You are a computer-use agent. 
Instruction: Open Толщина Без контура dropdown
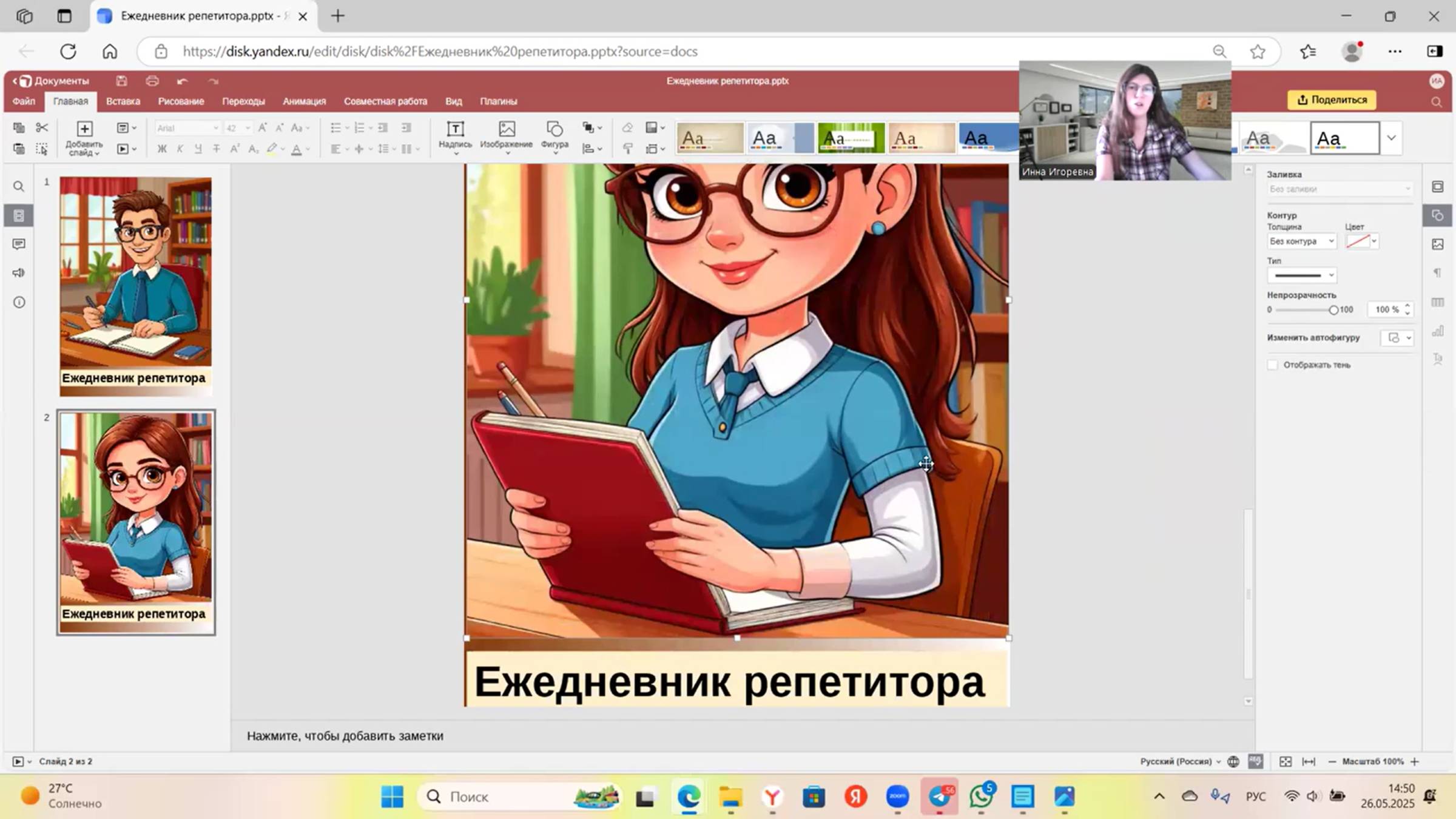click(1301, 241)
